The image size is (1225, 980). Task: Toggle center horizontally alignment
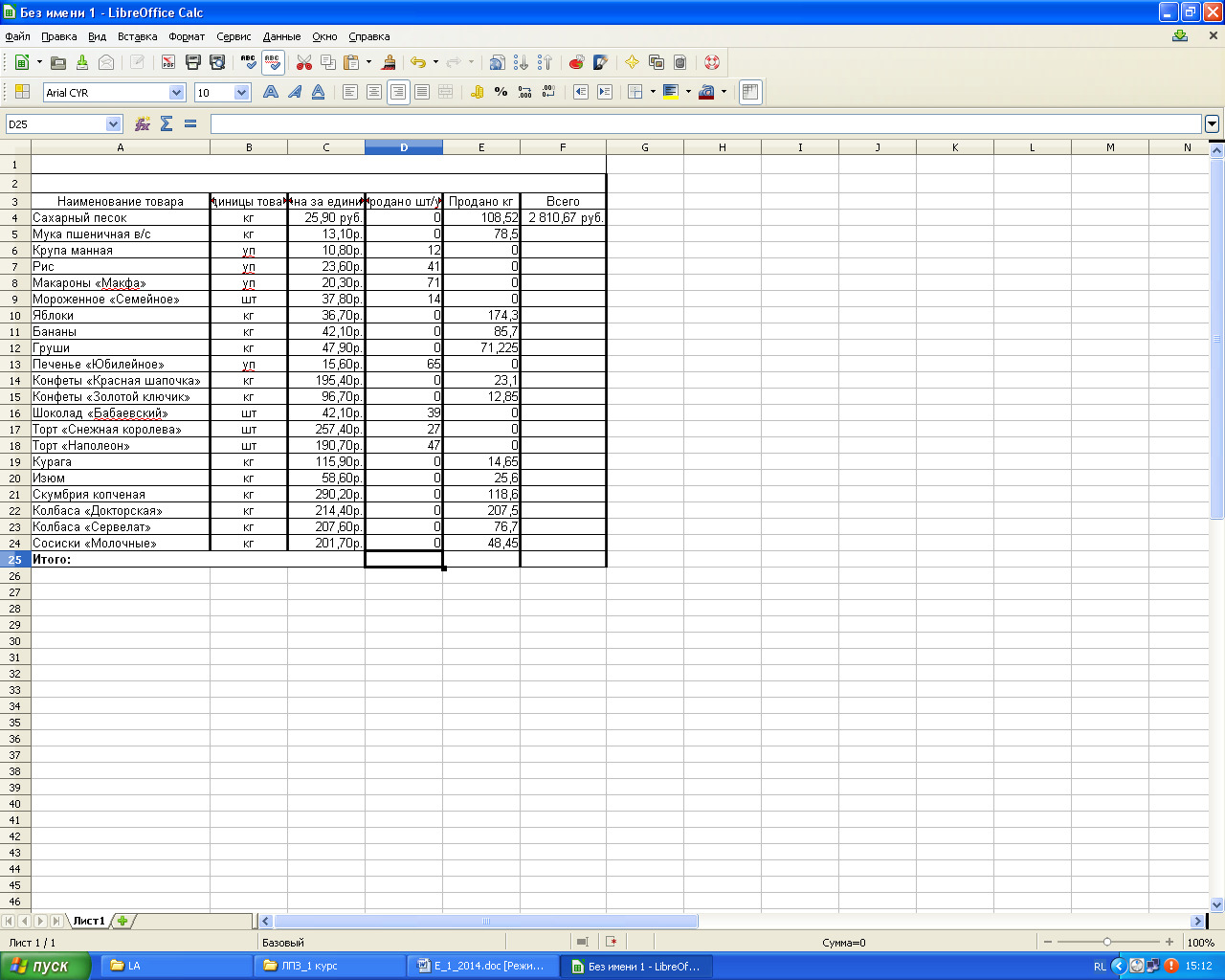coord(374,92)
